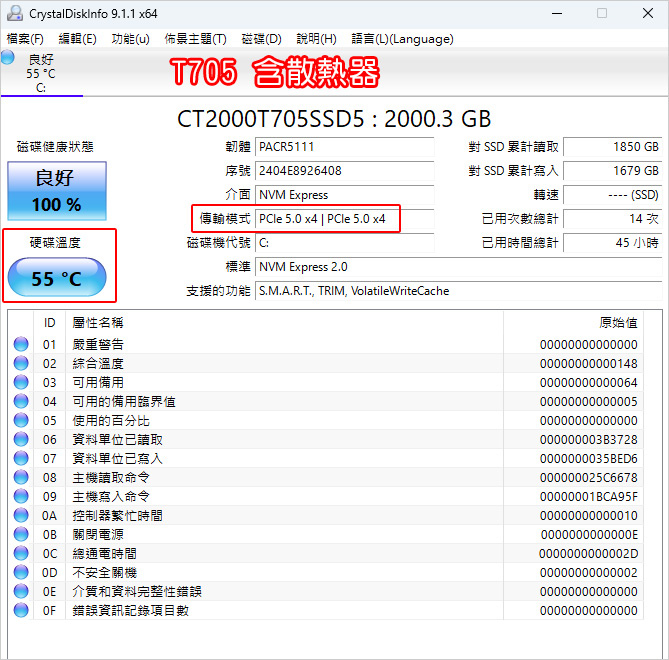Click raw value 000000025C6678
Viewport: 669px width, 660px height.
click(588, 477)
